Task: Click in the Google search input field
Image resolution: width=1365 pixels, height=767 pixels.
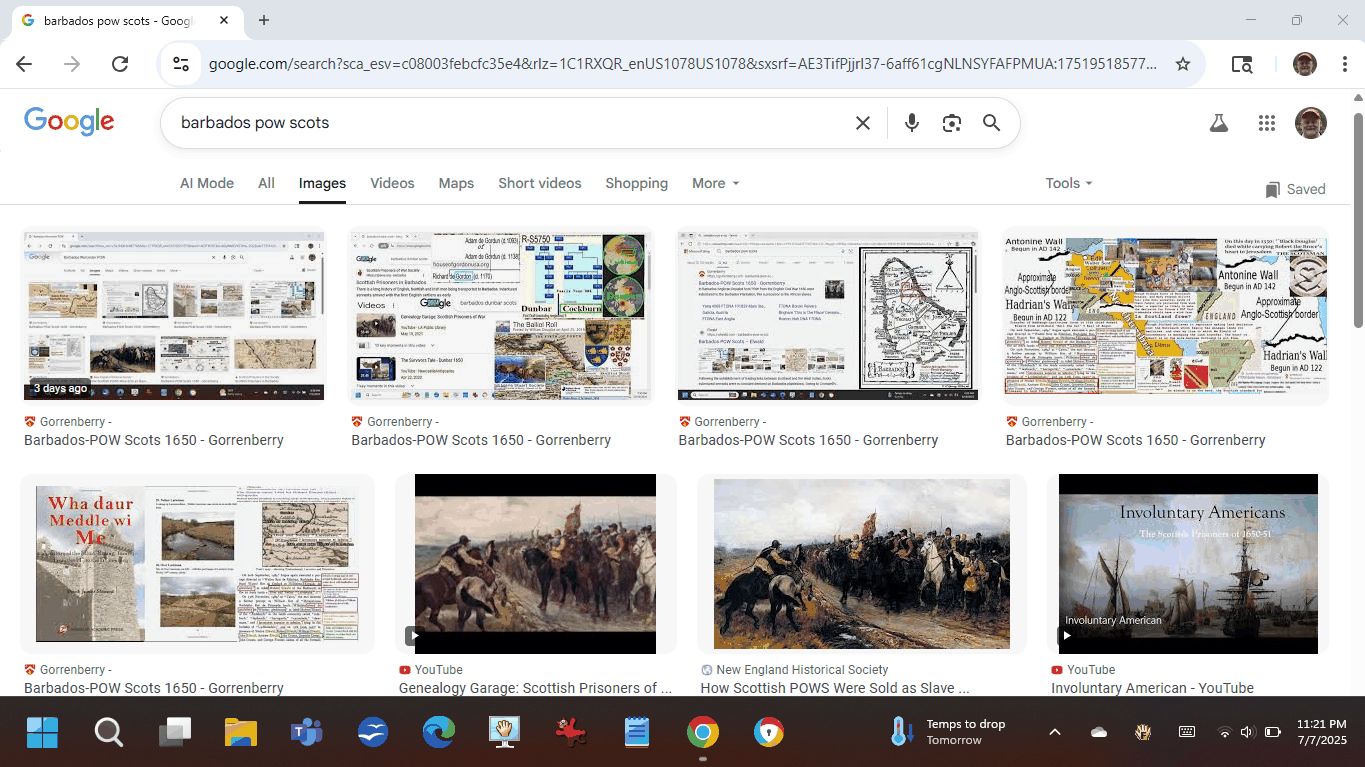Action: [500, 123]
